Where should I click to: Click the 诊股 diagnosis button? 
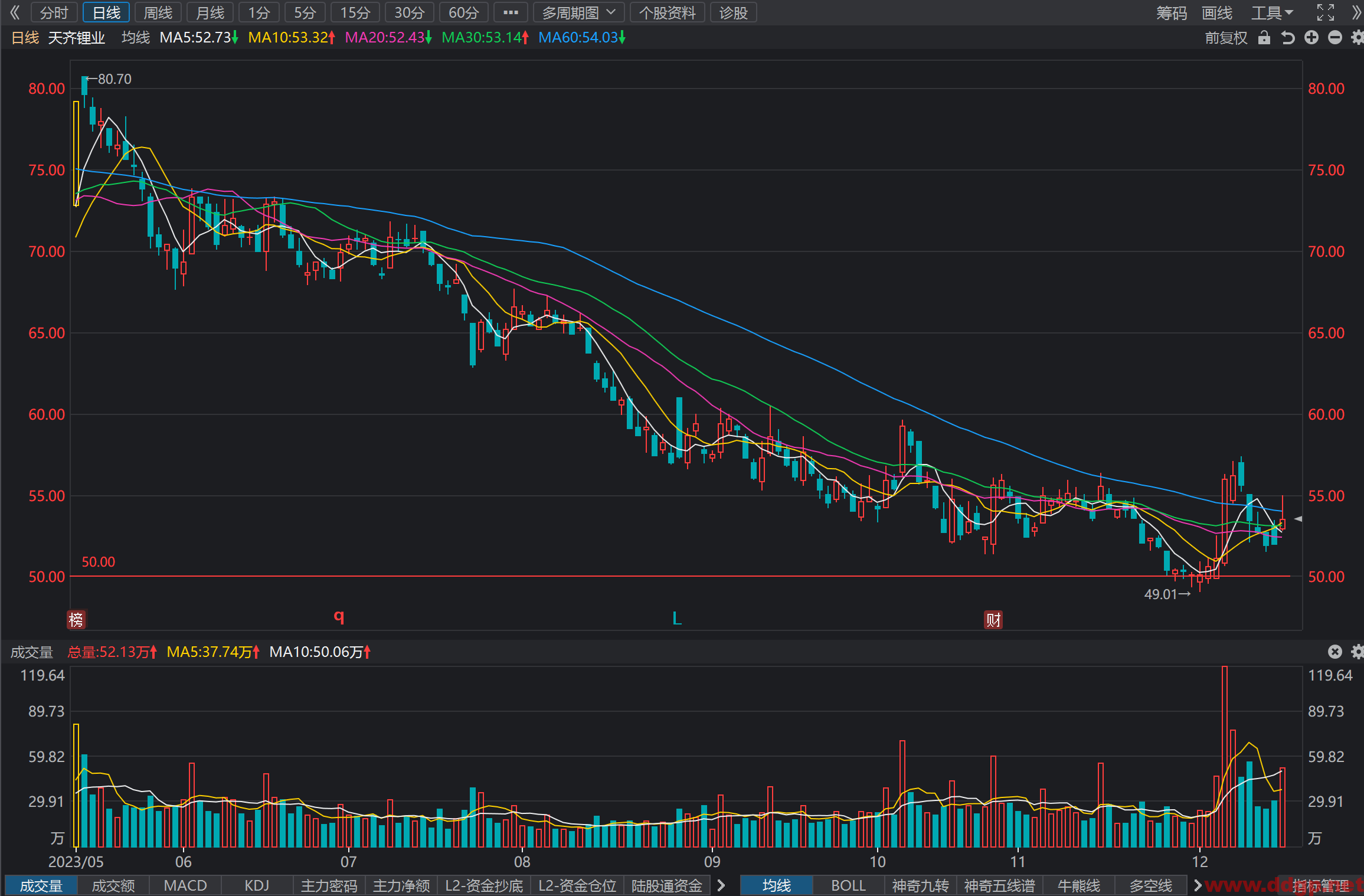tap(734, 12)
